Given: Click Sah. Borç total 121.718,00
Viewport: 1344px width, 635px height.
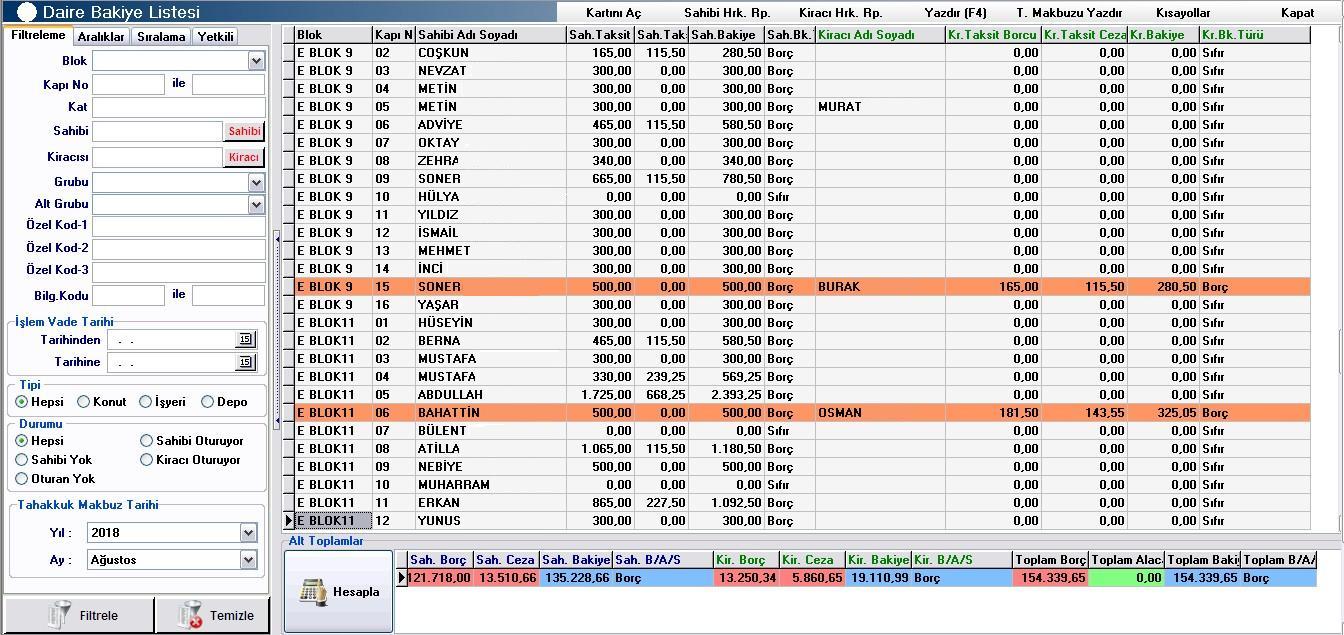Looking at the screenshot, I should [x=440, y=578].
